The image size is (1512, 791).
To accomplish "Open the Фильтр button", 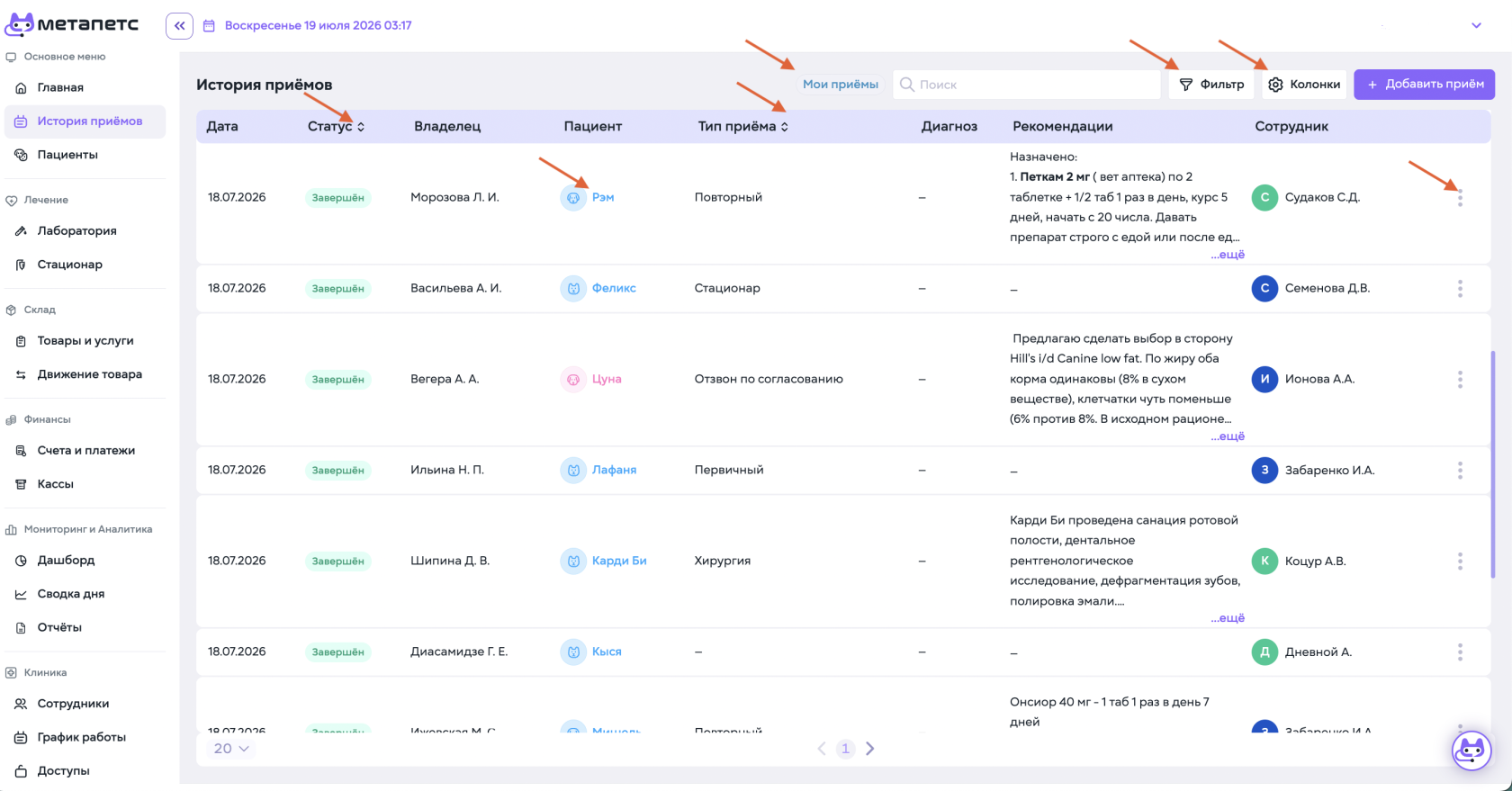I will pos(1211,85).
